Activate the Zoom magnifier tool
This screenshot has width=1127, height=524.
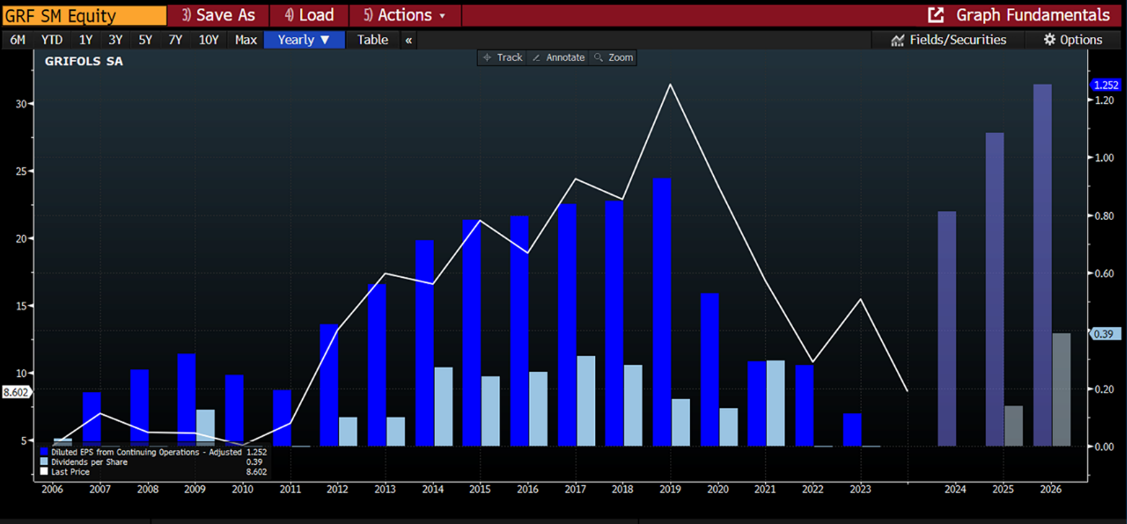click(x=612, y=58)
